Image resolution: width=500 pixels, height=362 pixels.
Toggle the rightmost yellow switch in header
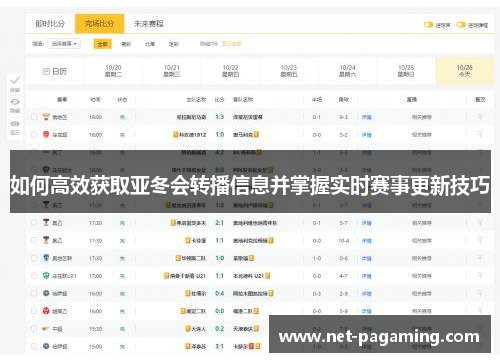tap(461, 25)
